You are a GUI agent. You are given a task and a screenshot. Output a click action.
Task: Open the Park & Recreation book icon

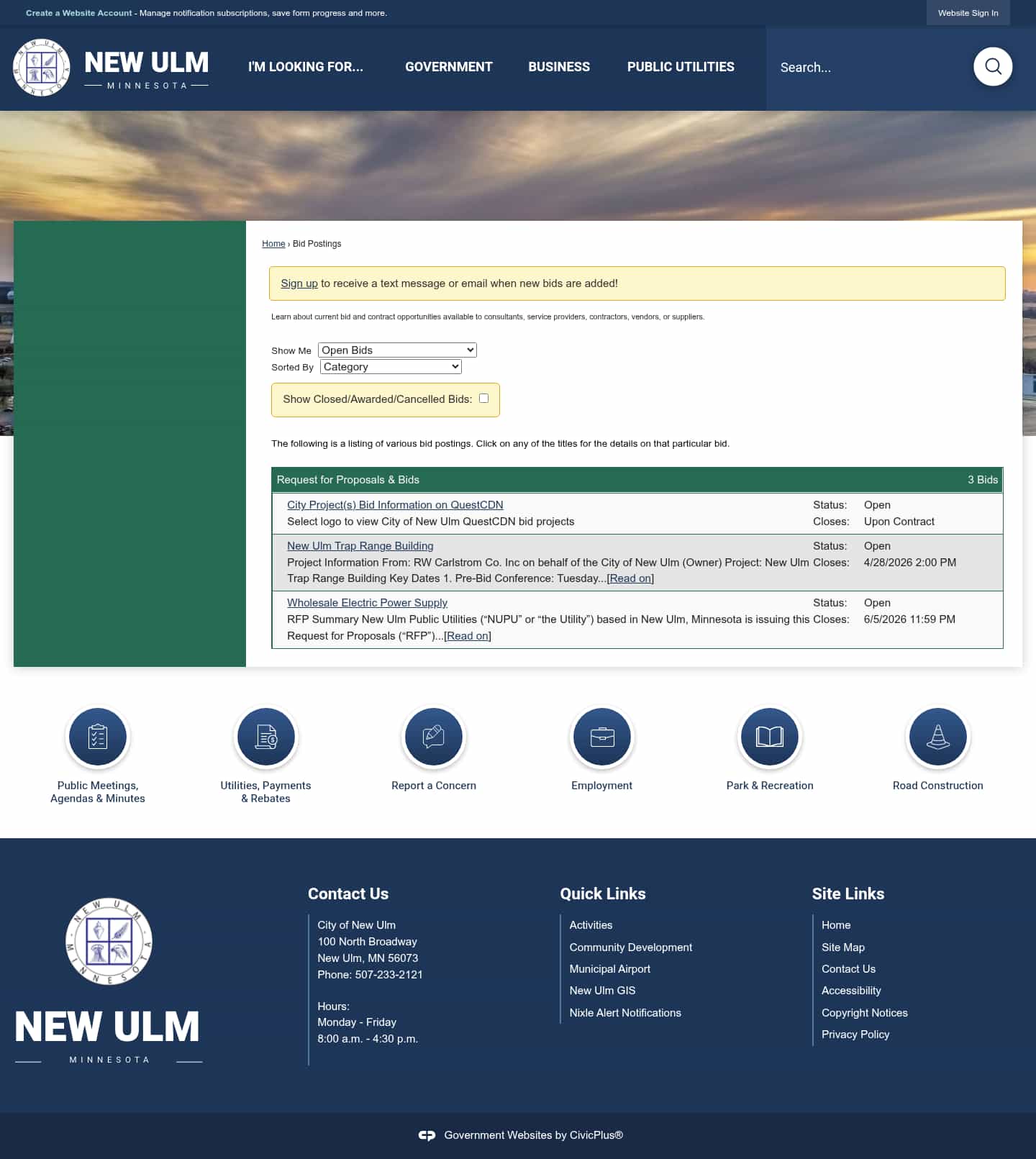(x=770, y=737)
